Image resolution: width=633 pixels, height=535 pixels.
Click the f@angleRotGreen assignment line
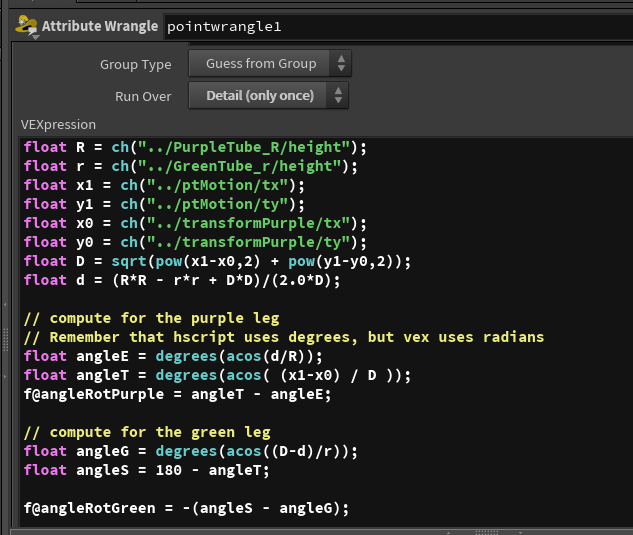pos(186,508)
